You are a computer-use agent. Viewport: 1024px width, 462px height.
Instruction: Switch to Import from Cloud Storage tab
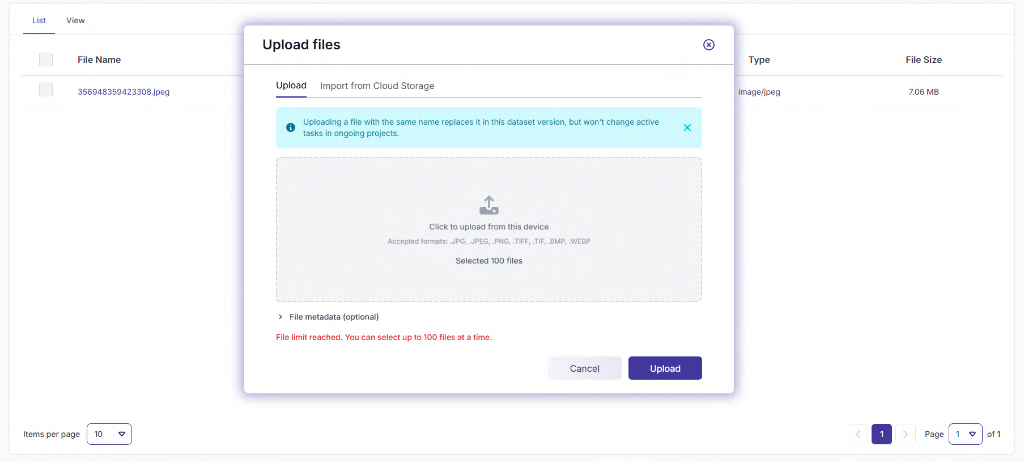(377, 86)
